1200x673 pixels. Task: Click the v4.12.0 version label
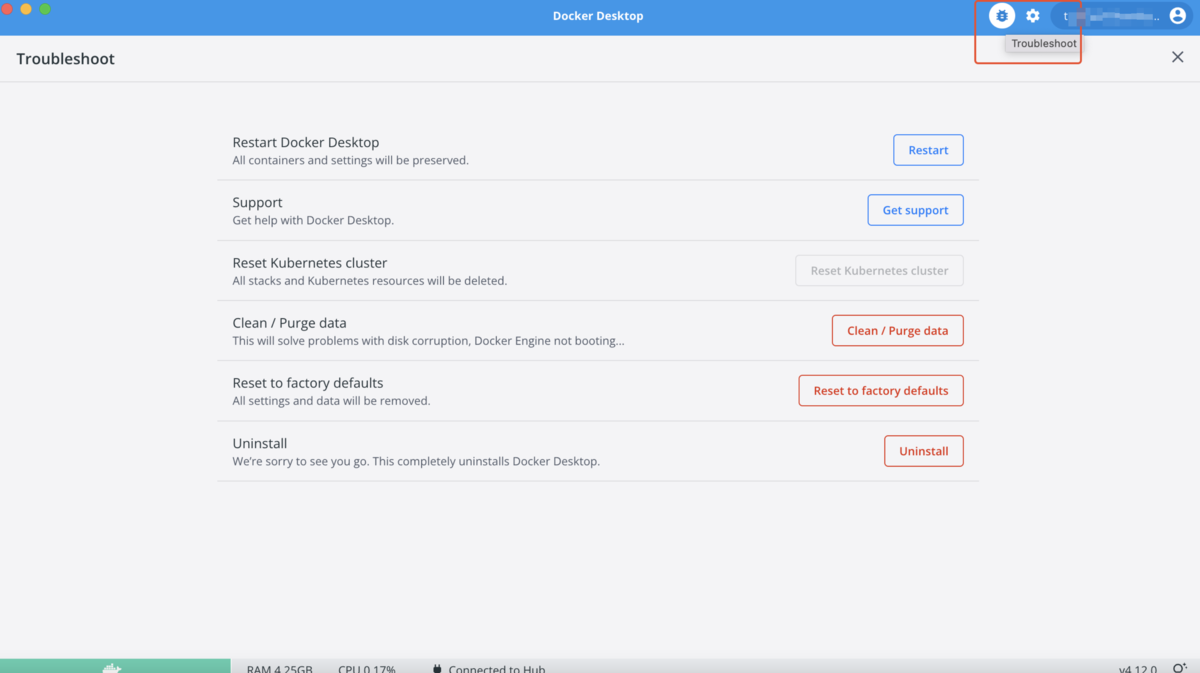(x=1138, y=669)
